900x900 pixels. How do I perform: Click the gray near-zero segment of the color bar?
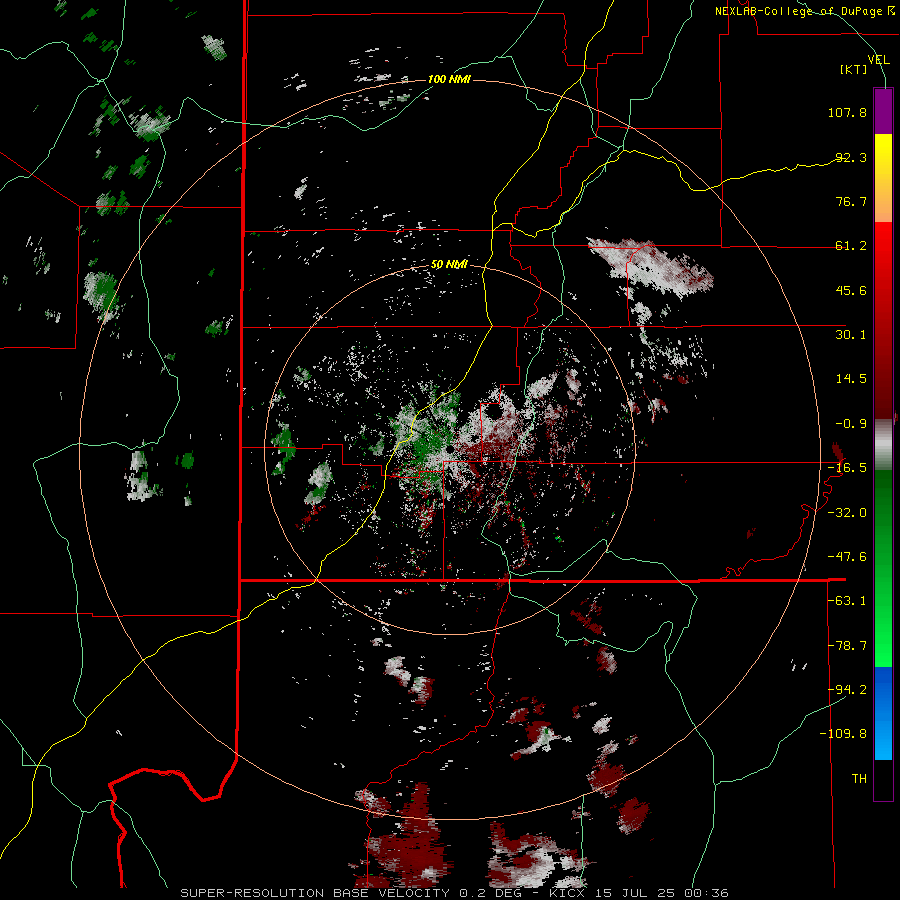(x=883, y=445)
